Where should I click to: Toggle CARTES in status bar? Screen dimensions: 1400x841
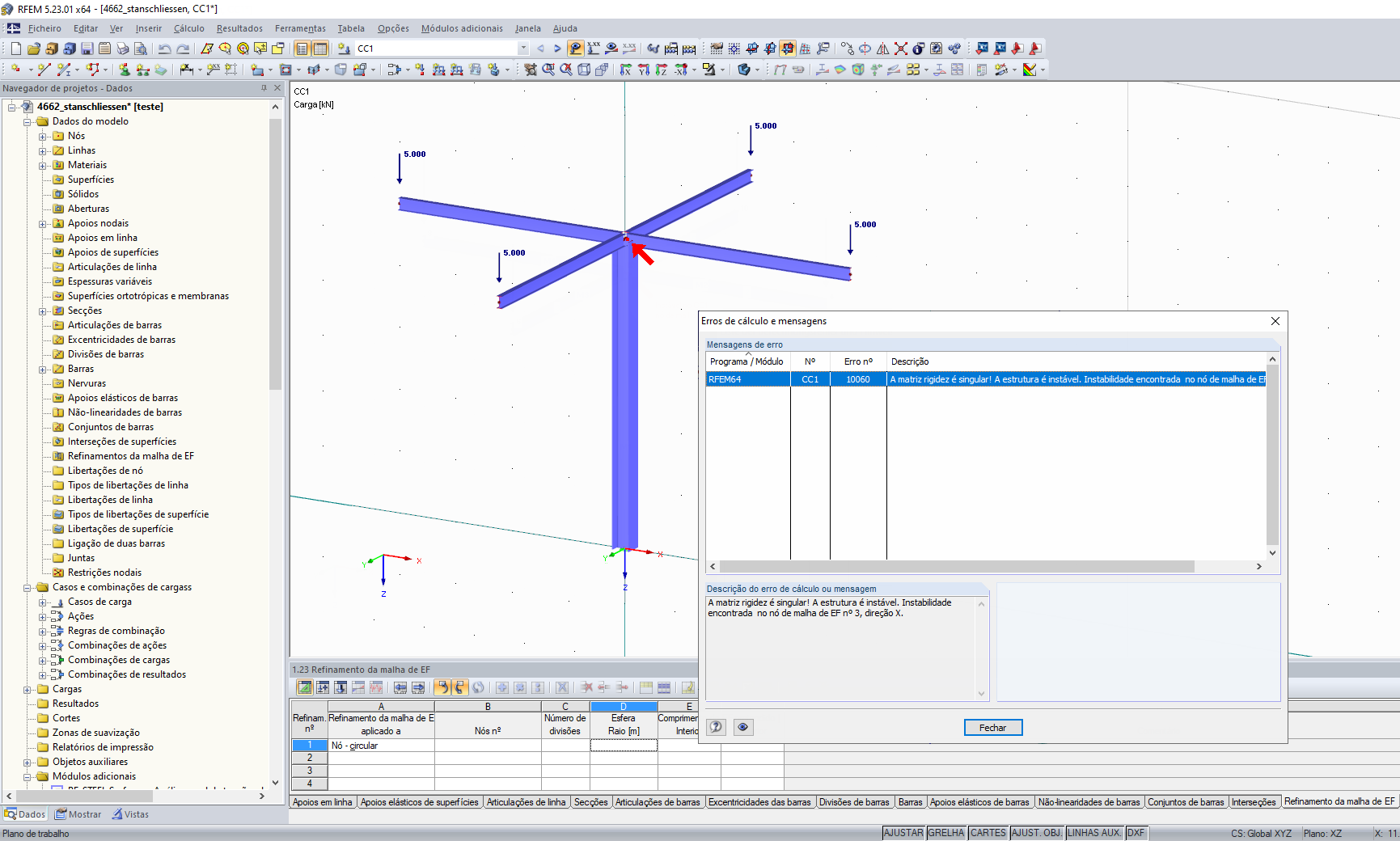click(988, 833)
